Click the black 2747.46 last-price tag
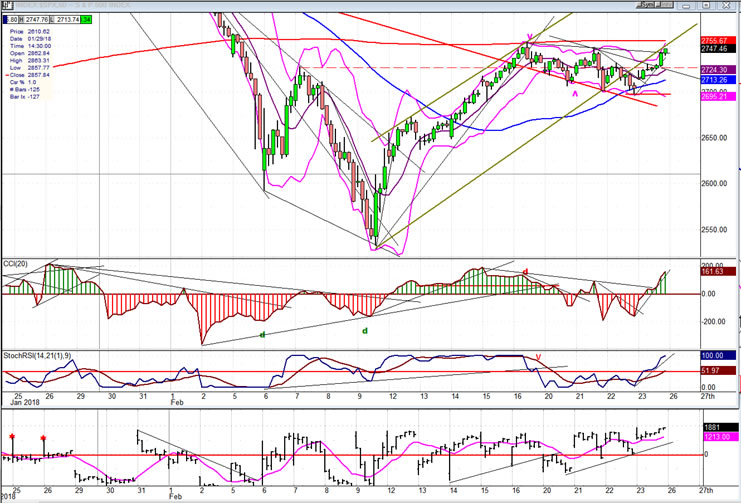The height and width of the screenshot is (503, 741). click(x=717, y=49)
